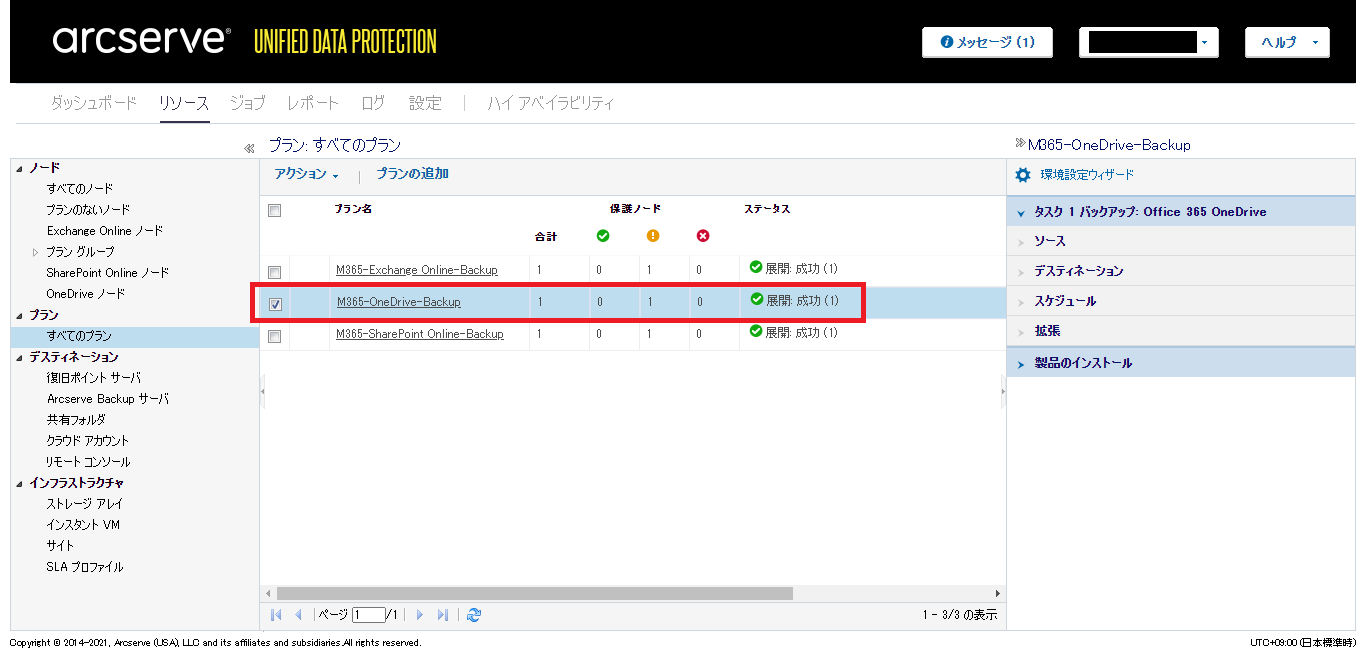This screenshot has width=1366, height=652.
Task: Open the M365-Exchange Online-Backup plan link
Action: 417,270
